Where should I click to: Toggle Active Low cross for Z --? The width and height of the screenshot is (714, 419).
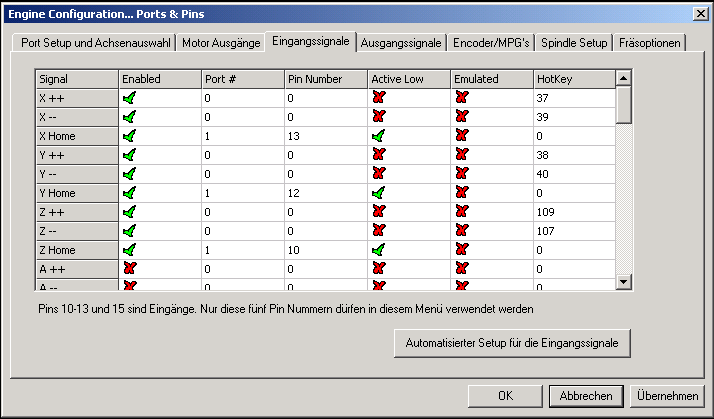pyautogui.click(x=379, y=230)
